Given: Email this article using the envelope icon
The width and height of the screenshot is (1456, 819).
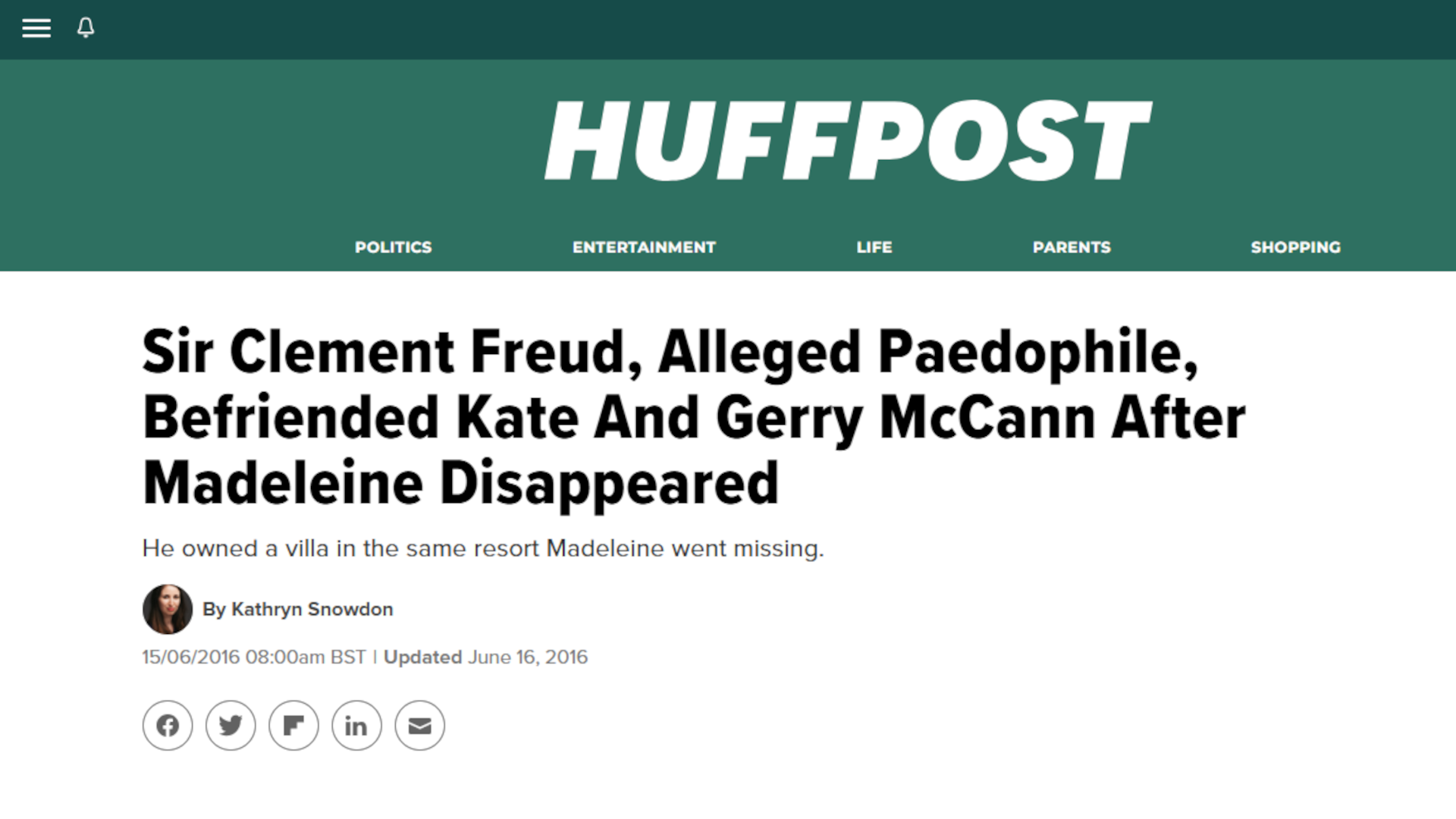Looking at the screenshot, I should [419, 725].
